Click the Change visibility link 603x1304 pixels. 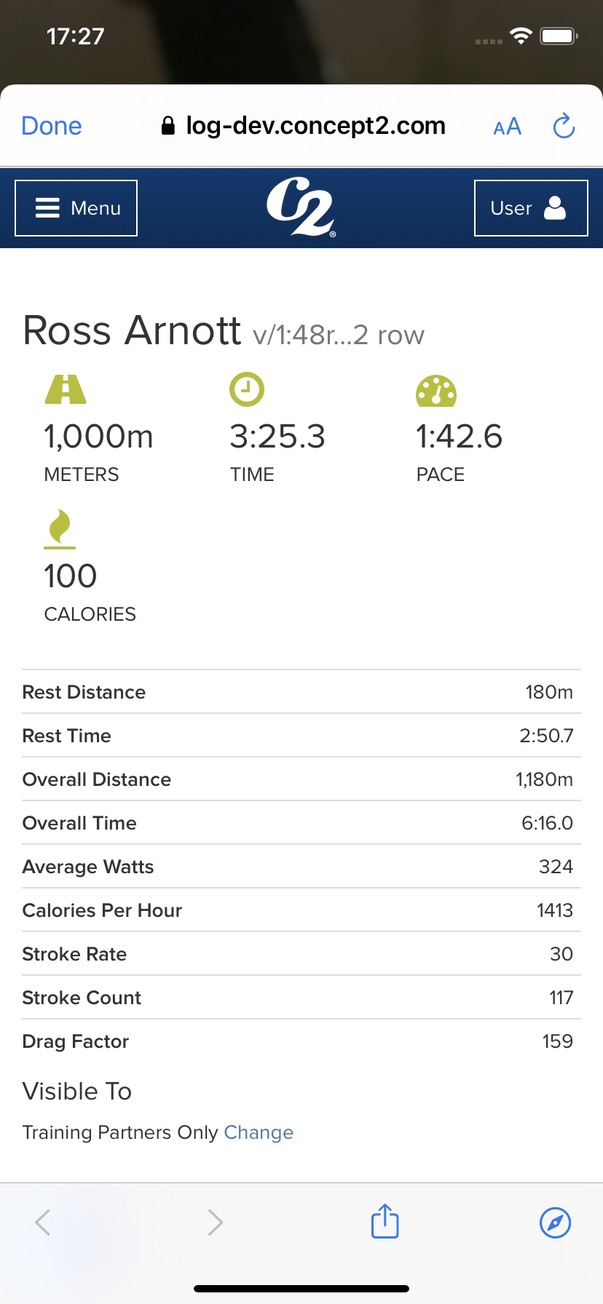tap(259, 1132)
